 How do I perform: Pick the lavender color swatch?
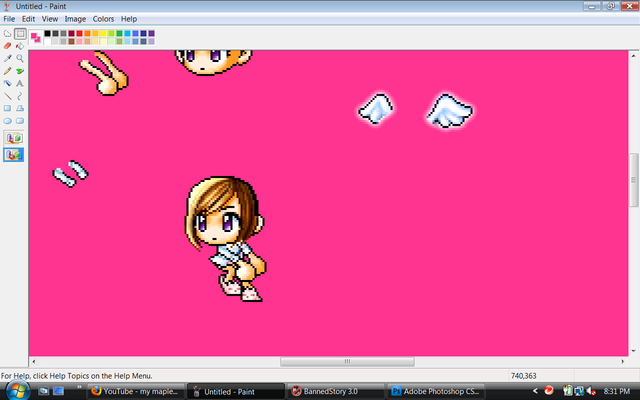(151, 41)
